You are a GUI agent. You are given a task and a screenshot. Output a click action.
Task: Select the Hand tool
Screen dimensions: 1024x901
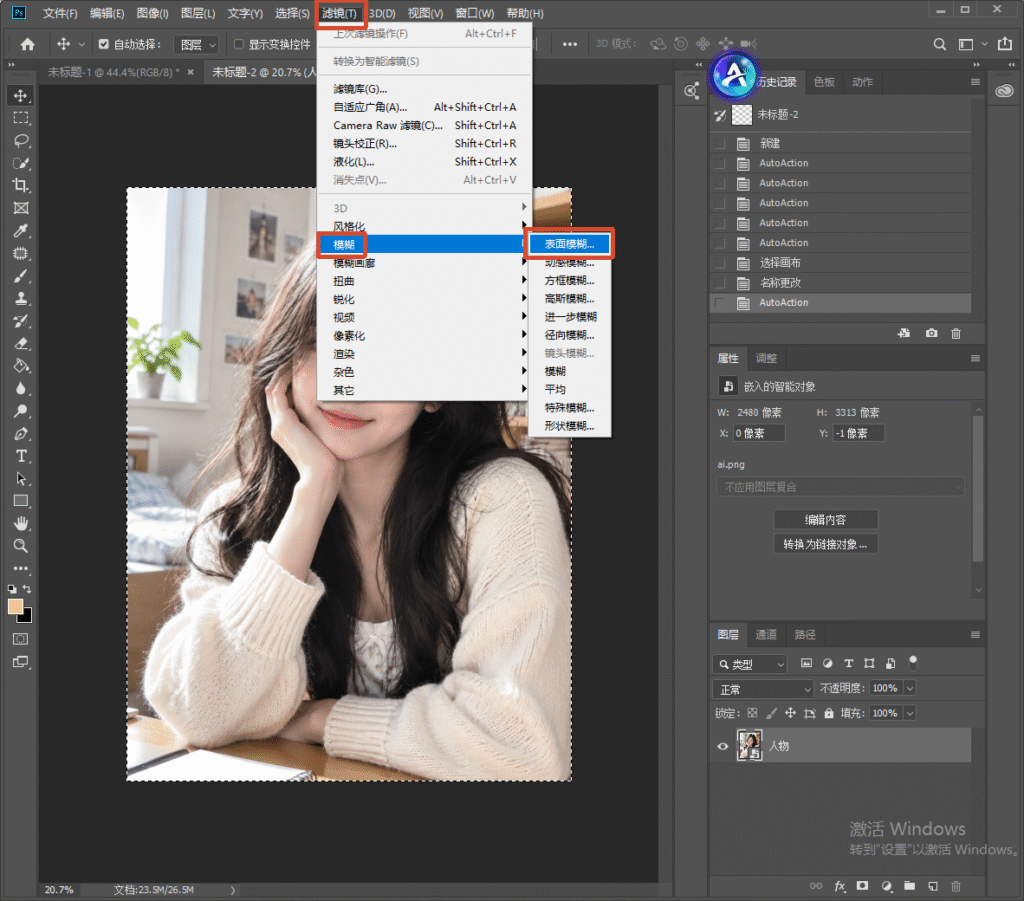21,524
